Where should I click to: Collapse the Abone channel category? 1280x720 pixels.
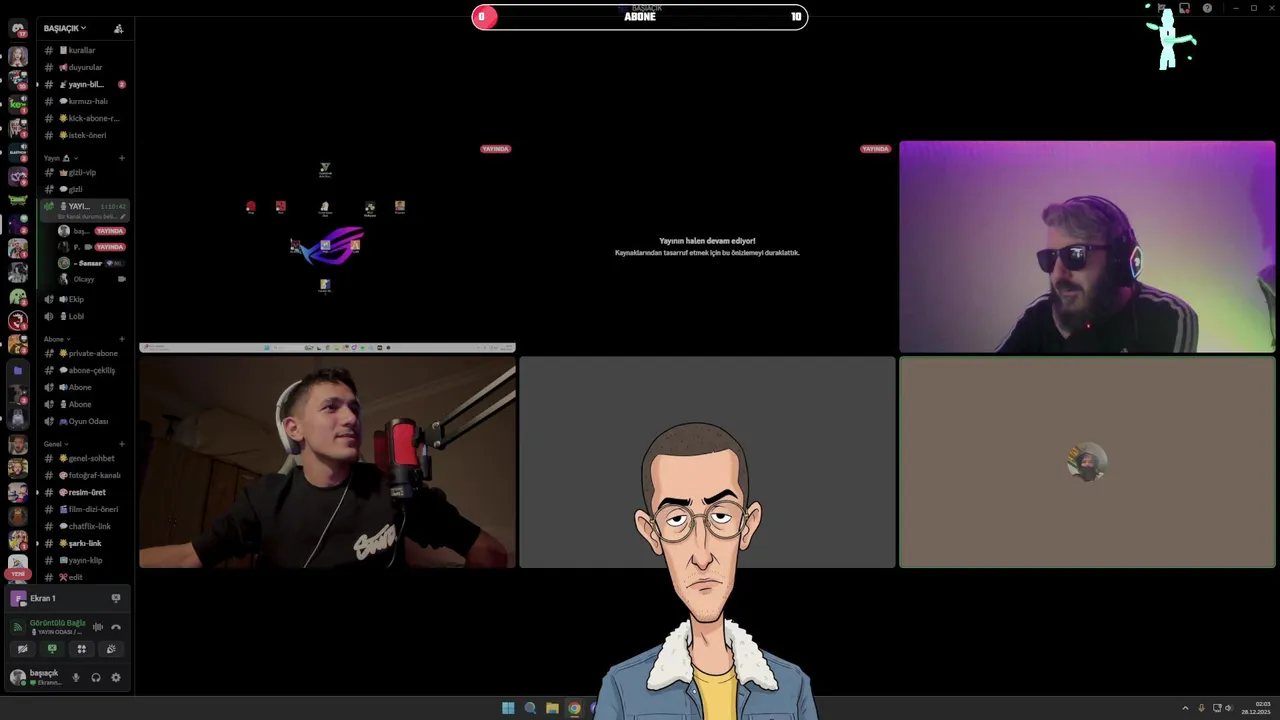pos(57,339)
